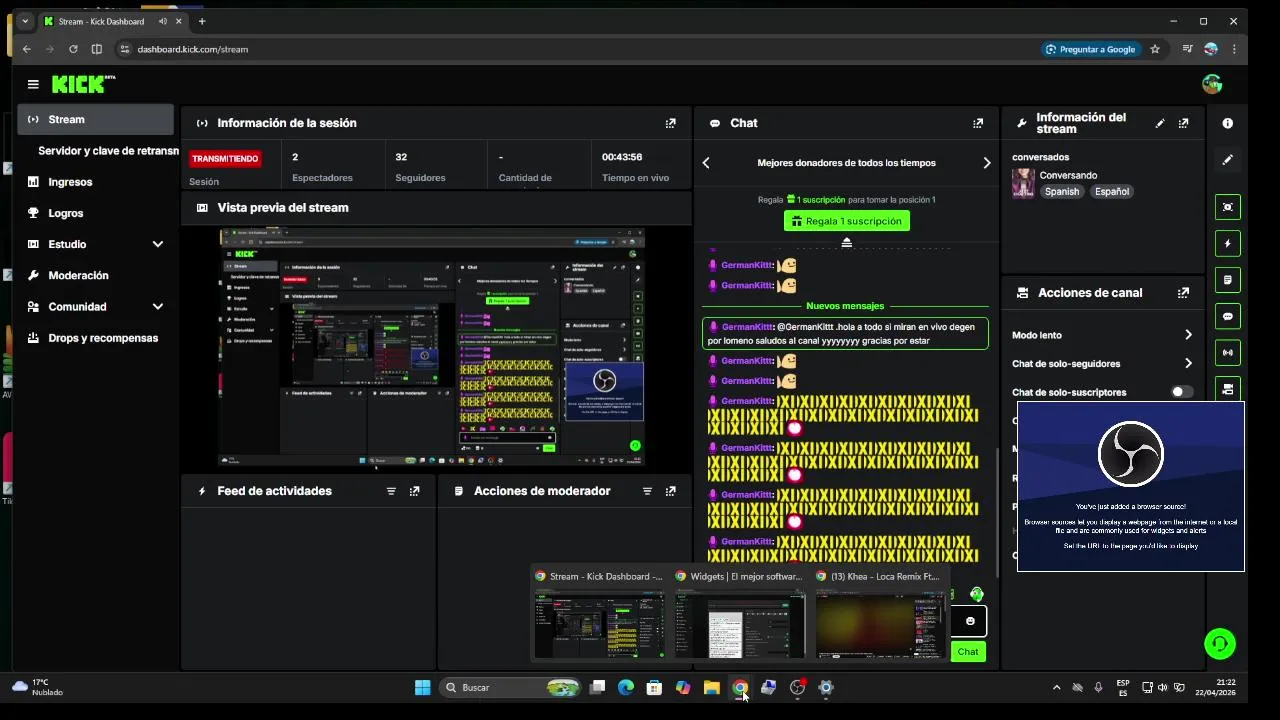
Task: Click the Nuevos mensajes divider label
Action: 845,306
